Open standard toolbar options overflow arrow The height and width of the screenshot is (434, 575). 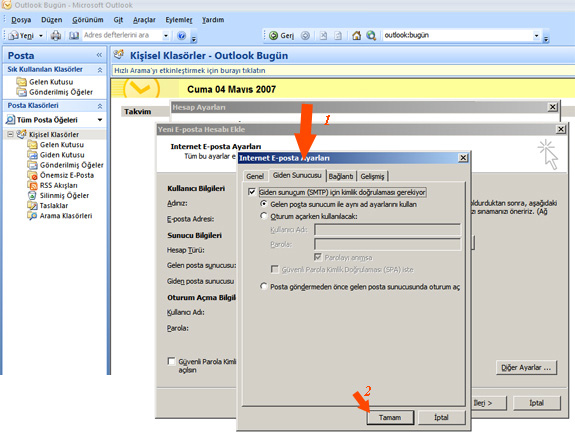pos(194,38)
